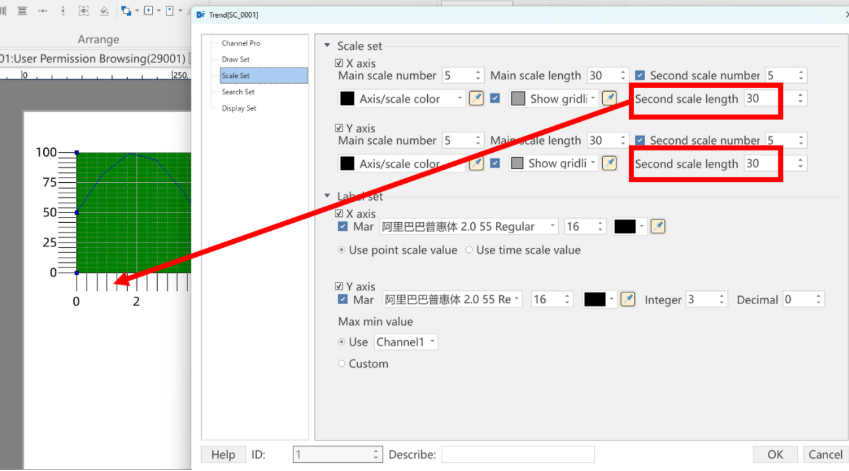Viewport: 849px width, 471px height.
Task: Open the Display Set page in the sidebar
Action: [239, 108]
